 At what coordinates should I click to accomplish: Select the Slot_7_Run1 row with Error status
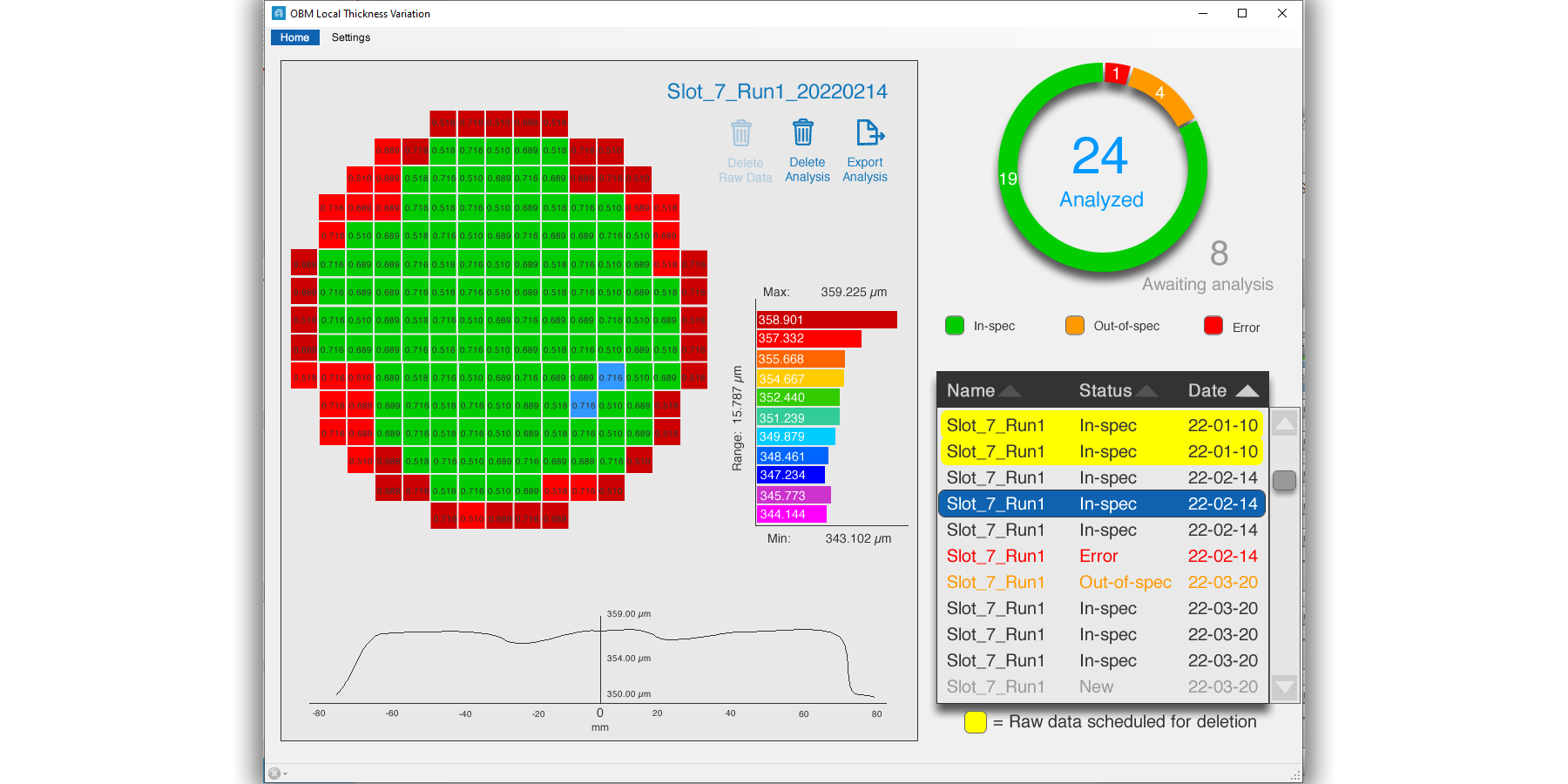click(1101, 556)
